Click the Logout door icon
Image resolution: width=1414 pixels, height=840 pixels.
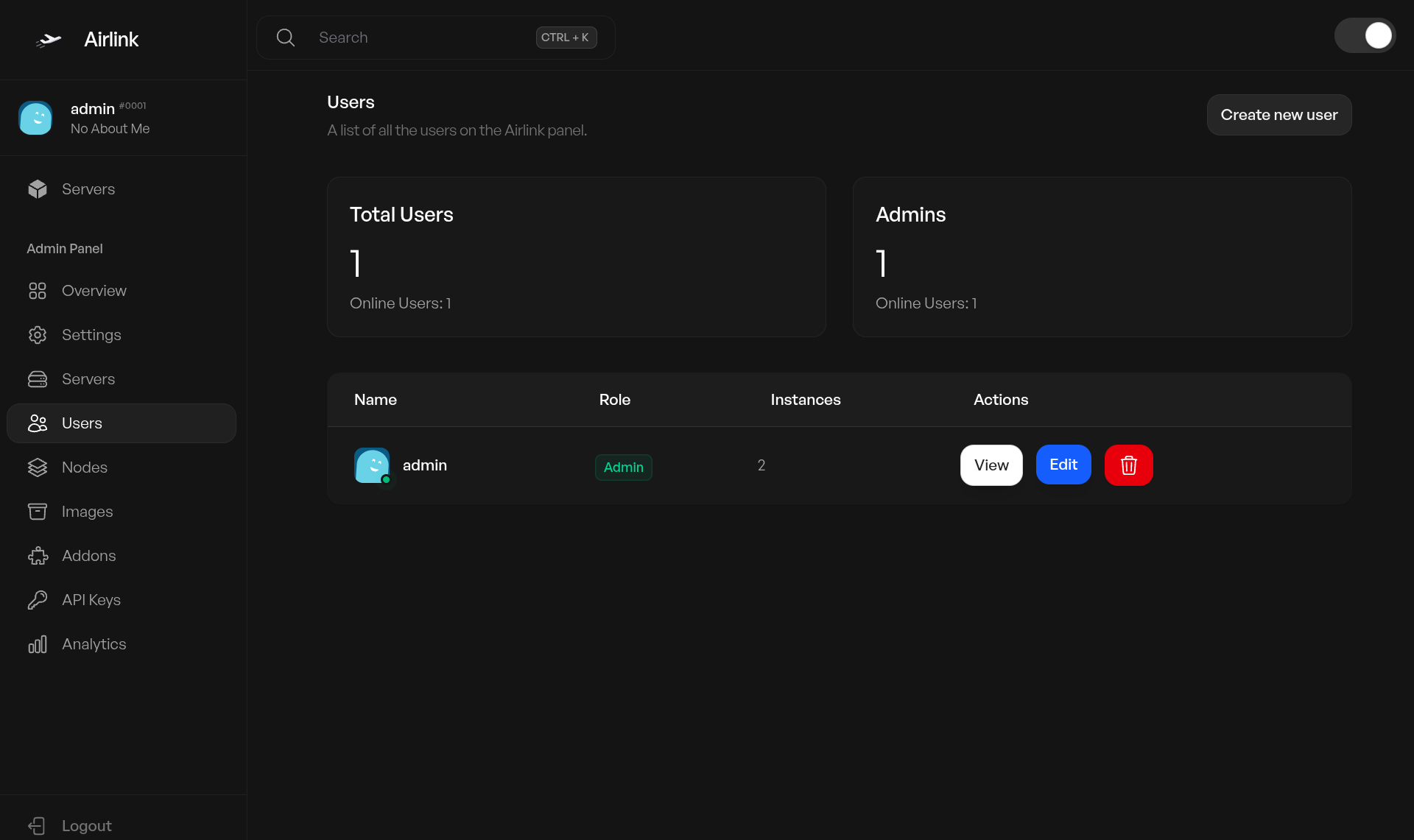coord(38,826)
